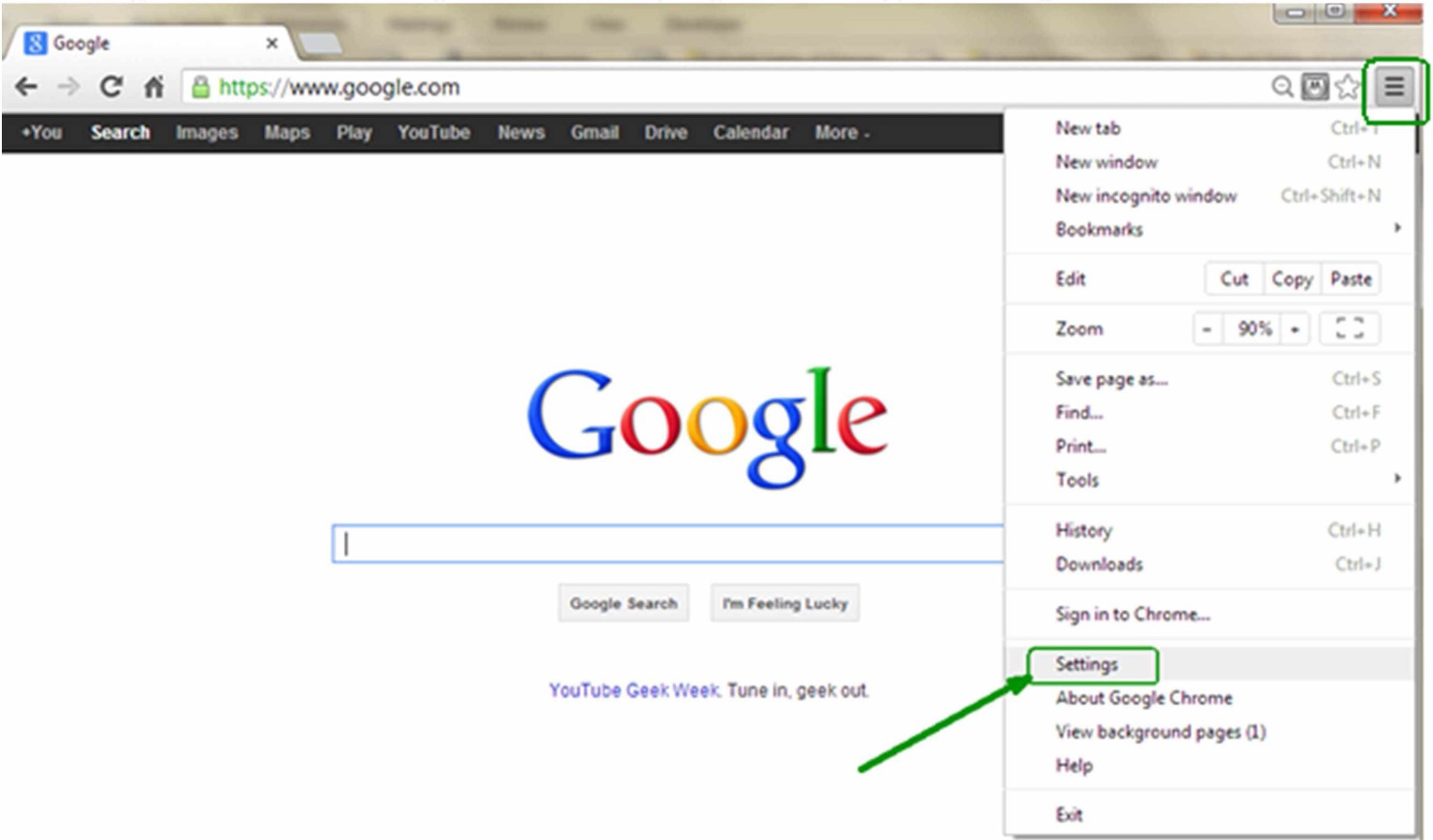Viewport: 1433px width, 840px height.
Task: Open Downloads from the menu
Action: [x=1210, y=564]
